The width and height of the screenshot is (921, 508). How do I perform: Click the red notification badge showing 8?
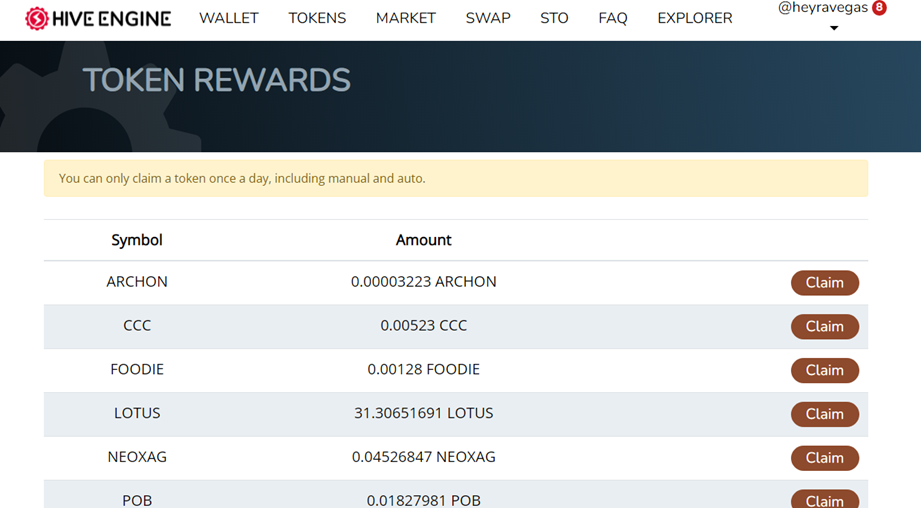point(879,8)
